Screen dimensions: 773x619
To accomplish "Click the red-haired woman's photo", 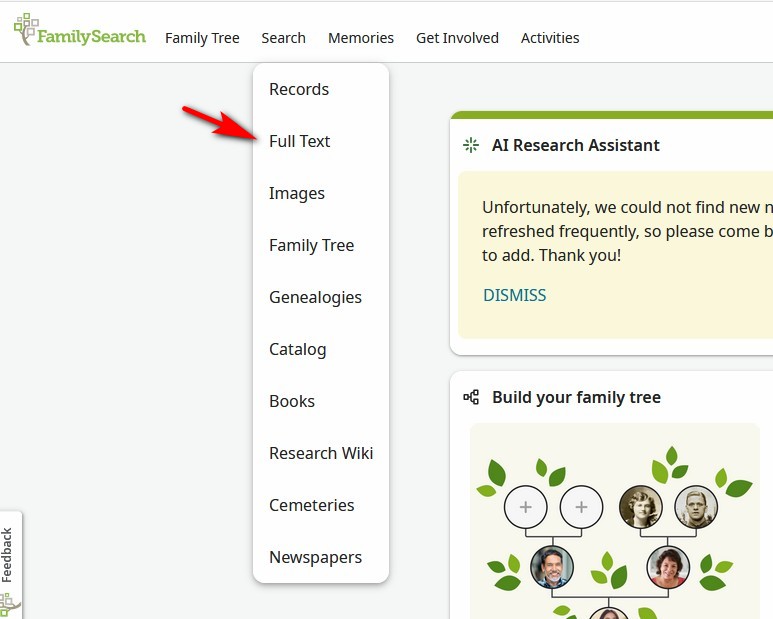I will coord(668,566).
